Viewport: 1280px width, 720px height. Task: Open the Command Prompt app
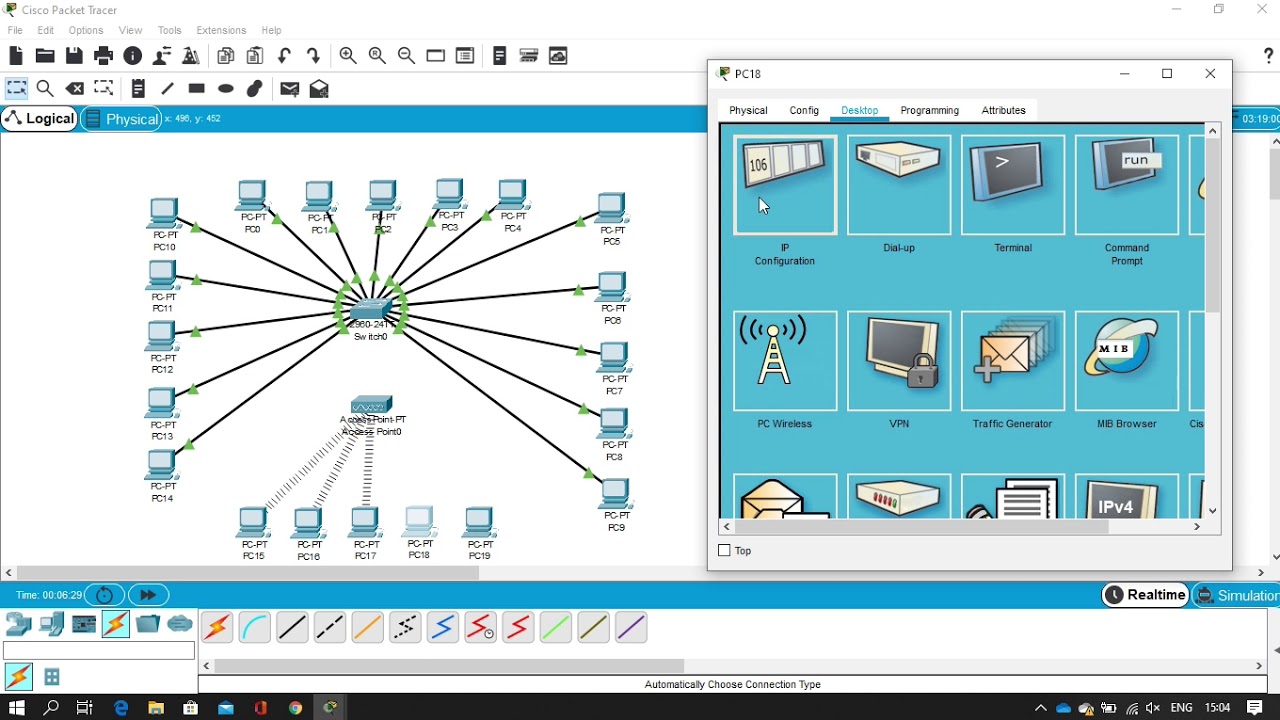click(1127, 185)
